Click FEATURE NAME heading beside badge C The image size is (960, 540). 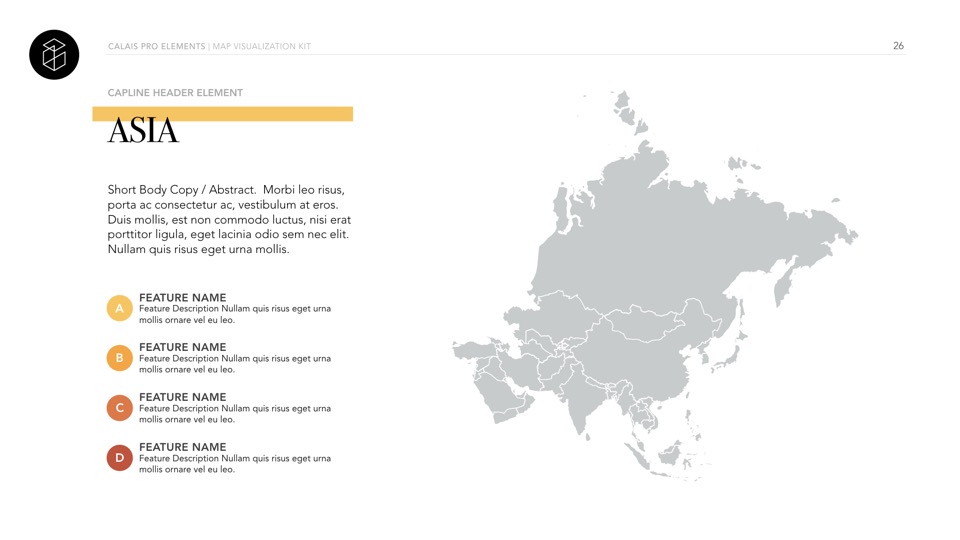click(183, 397)
